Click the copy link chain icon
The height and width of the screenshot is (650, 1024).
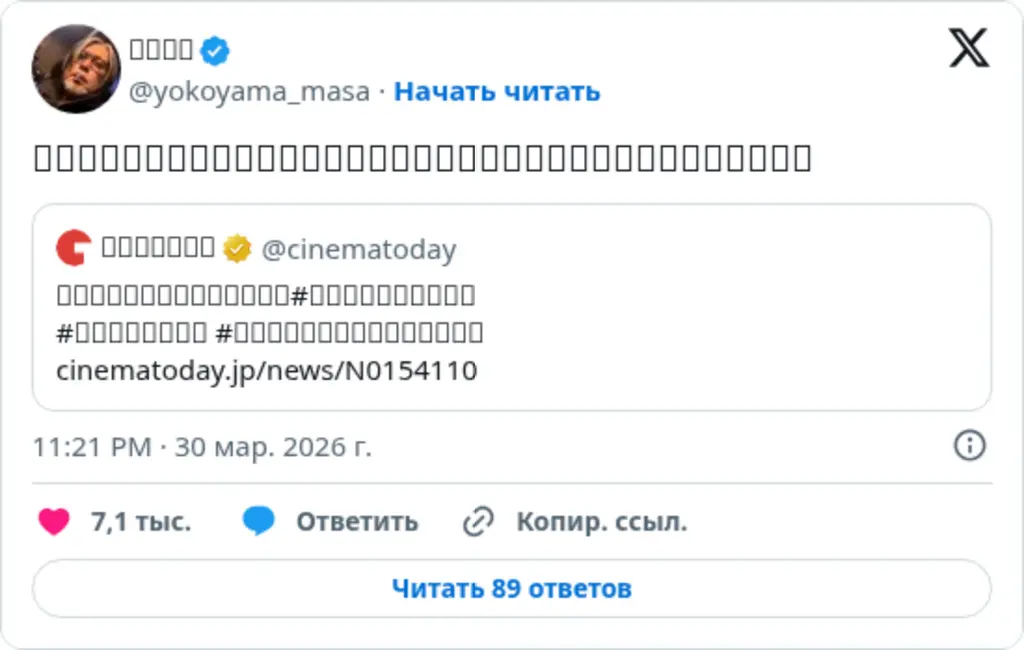click(479, 521)
